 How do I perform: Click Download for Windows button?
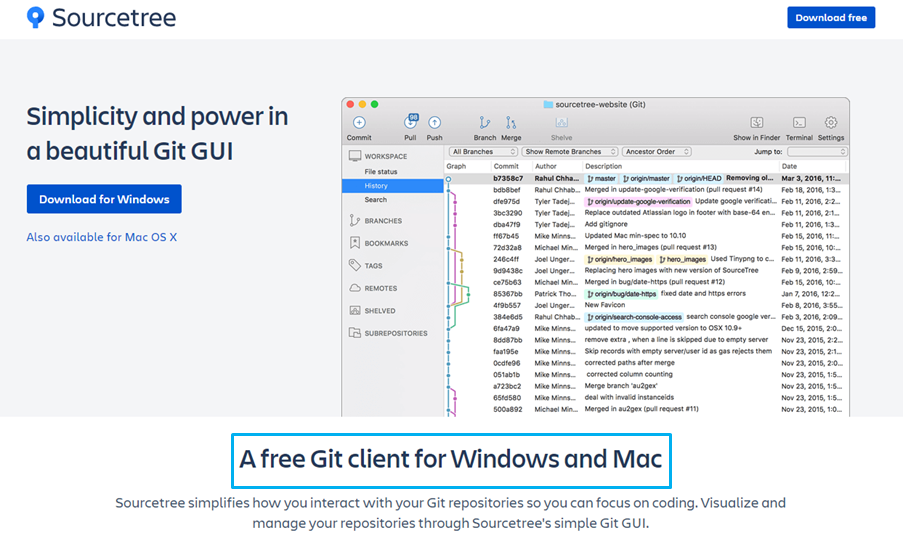tap(104, 199)
